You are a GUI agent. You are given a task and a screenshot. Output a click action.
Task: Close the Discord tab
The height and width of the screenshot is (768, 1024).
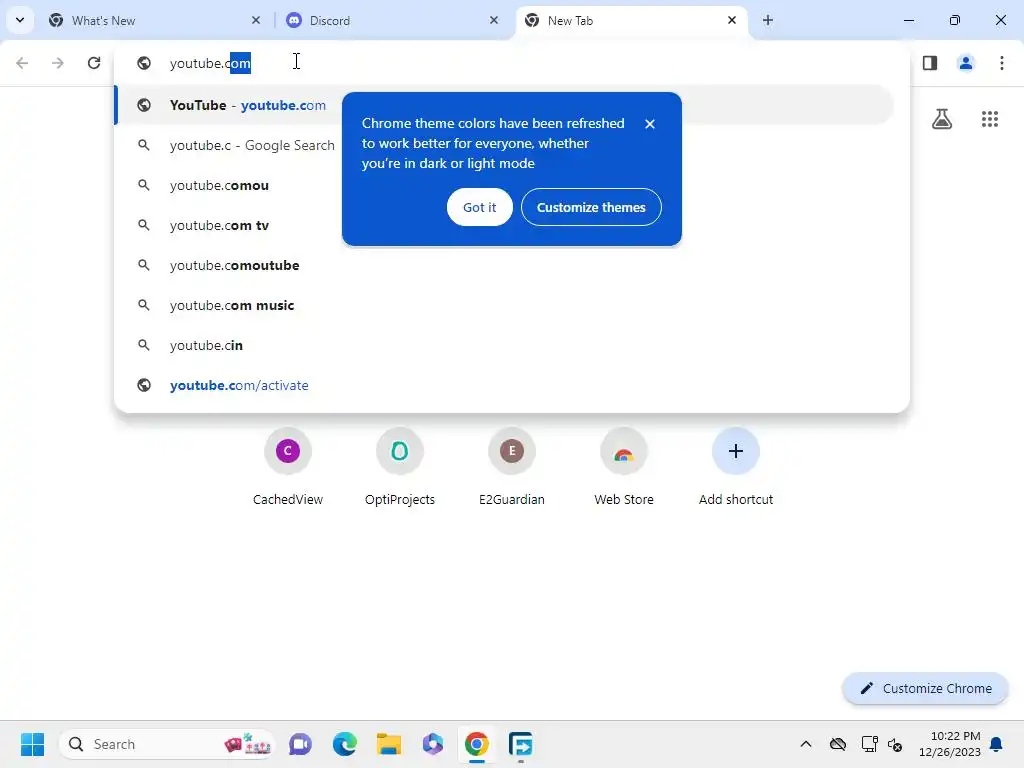click(494, 20)
